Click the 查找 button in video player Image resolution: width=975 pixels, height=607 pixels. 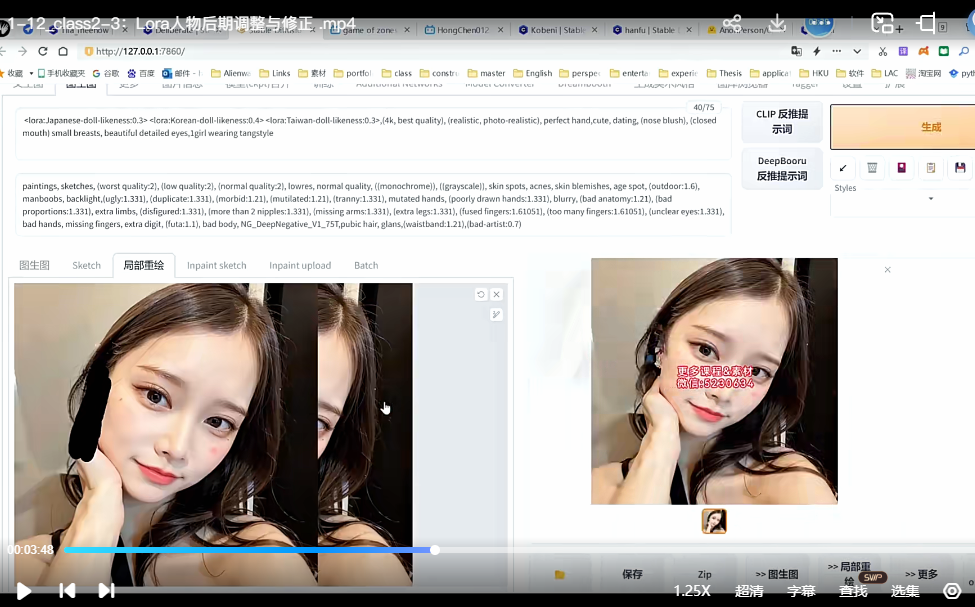[853, 591]
